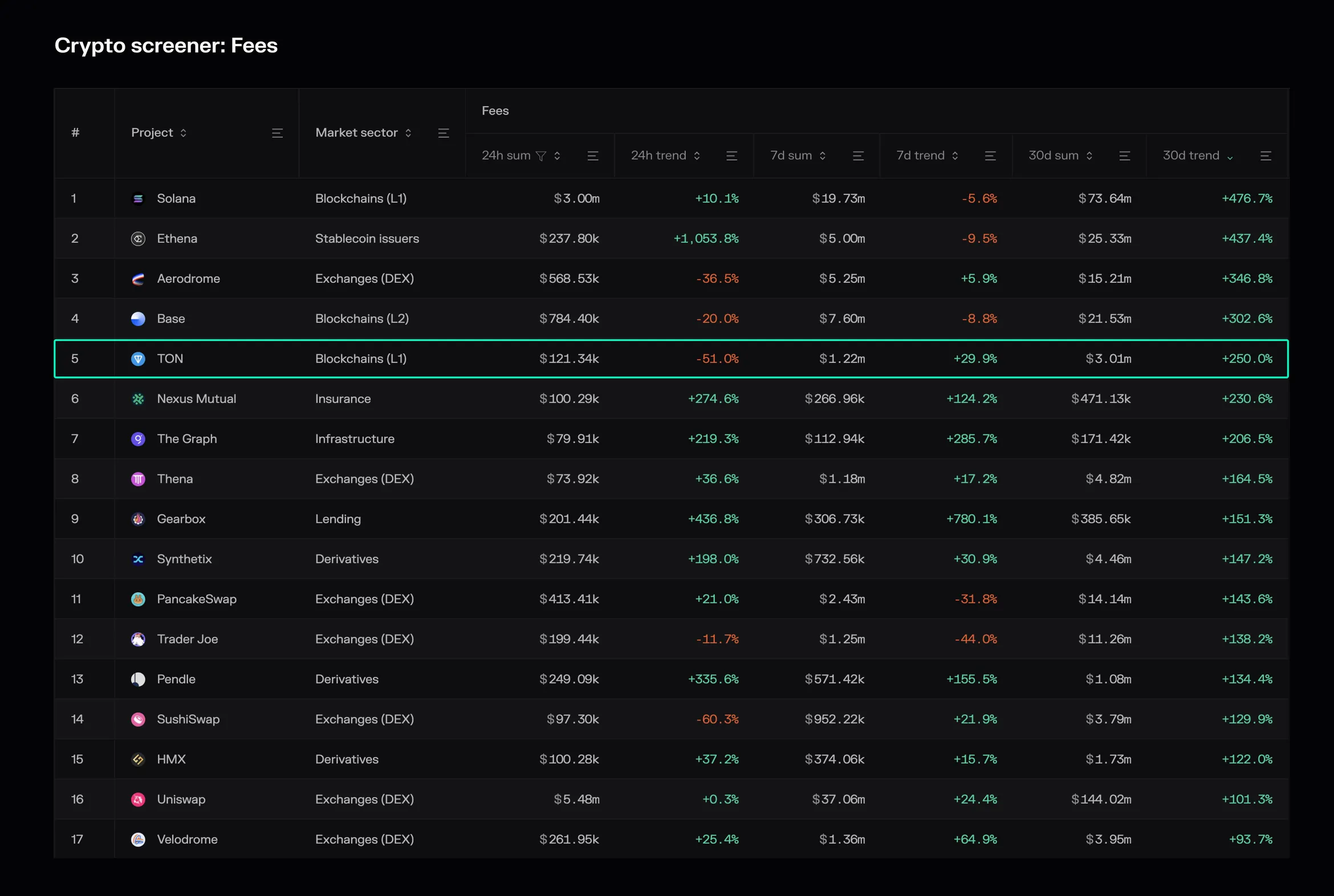Sort by the 7d trend column arrows

point(955,156)
